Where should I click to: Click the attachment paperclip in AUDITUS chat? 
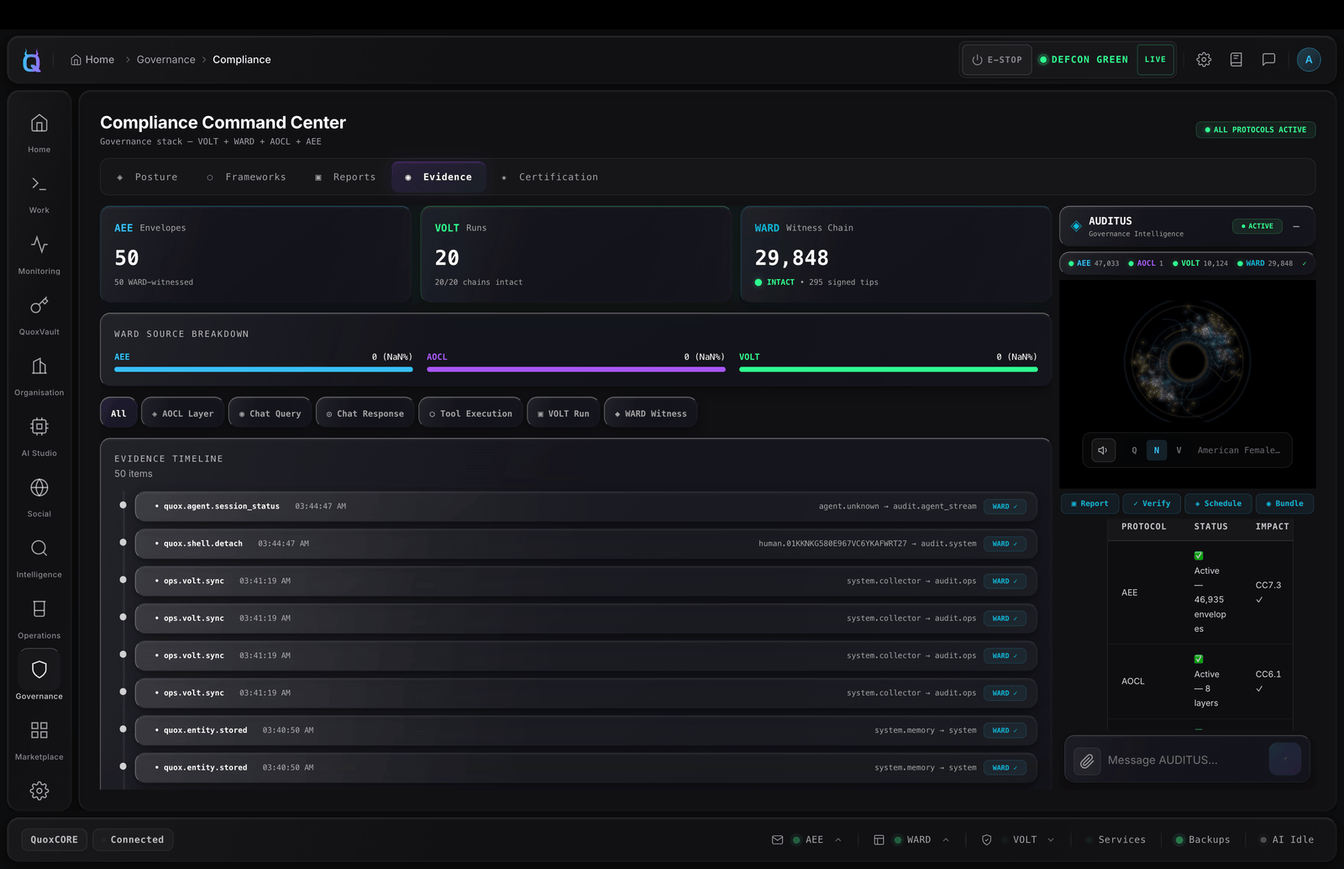pos(1087,760)
